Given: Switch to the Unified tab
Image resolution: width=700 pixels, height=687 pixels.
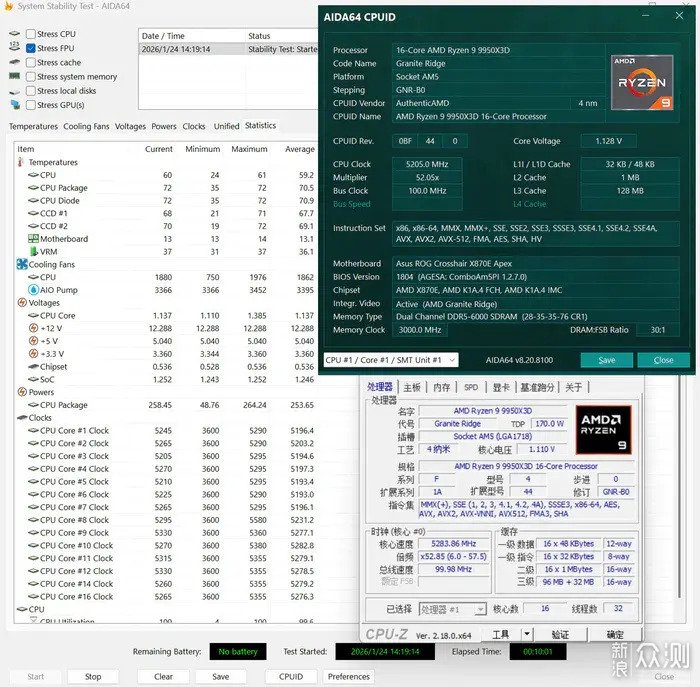Looking at the screenshot, I should click(x=226, y=126).
